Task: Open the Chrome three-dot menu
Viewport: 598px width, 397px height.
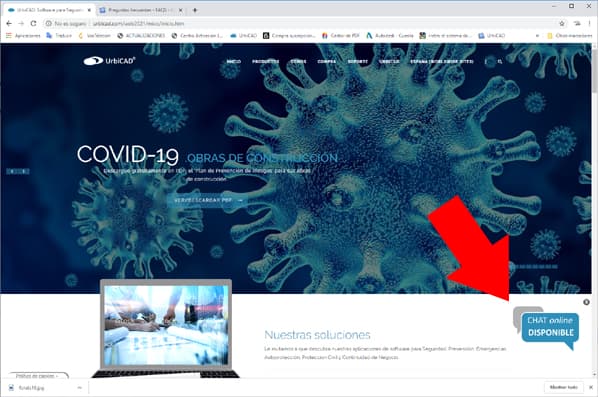Action: tap(590, 24)
